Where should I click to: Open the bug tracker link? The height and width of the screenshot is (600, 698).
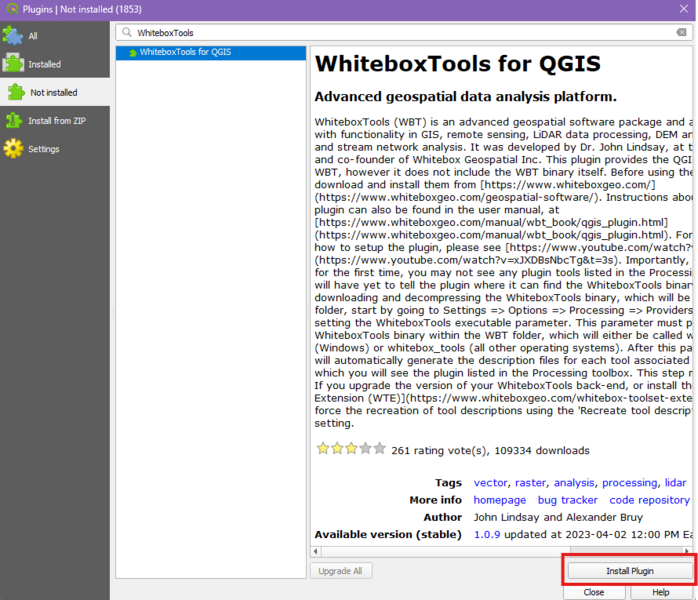pyautogui.click(x=567, y=500)
